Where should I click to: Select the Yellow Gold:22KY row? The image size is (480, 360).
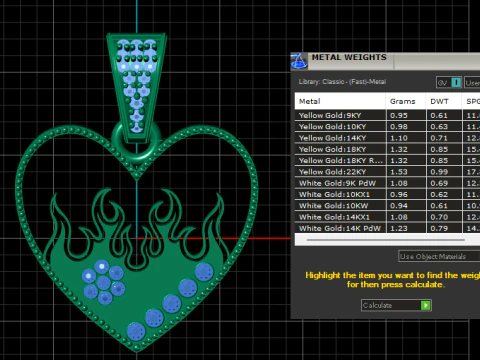pyautogui.click(x=387, y=172)
